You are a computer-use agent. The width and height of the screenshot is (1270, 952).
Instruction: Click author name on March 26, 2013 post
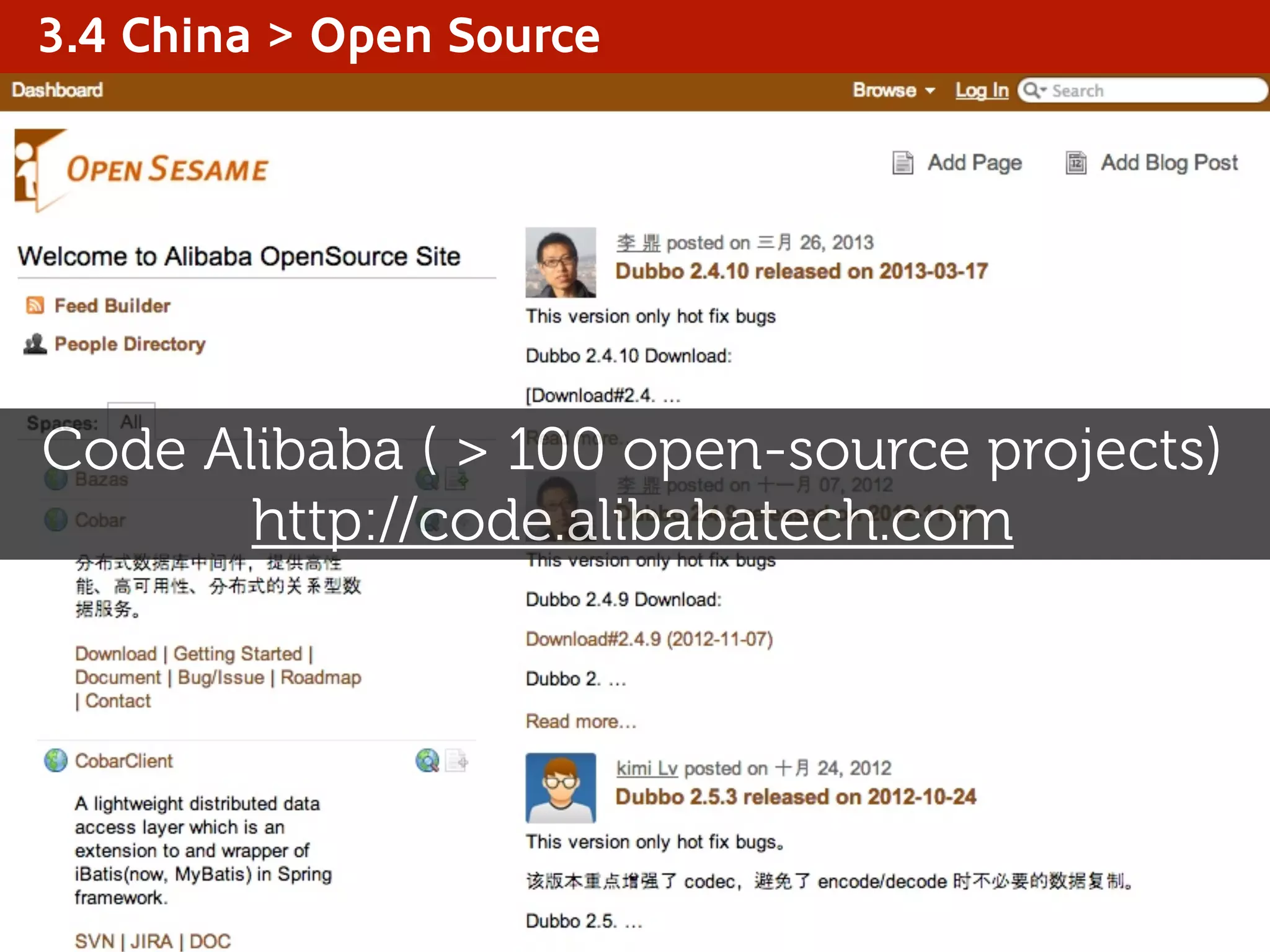click(x=638, y=242)
